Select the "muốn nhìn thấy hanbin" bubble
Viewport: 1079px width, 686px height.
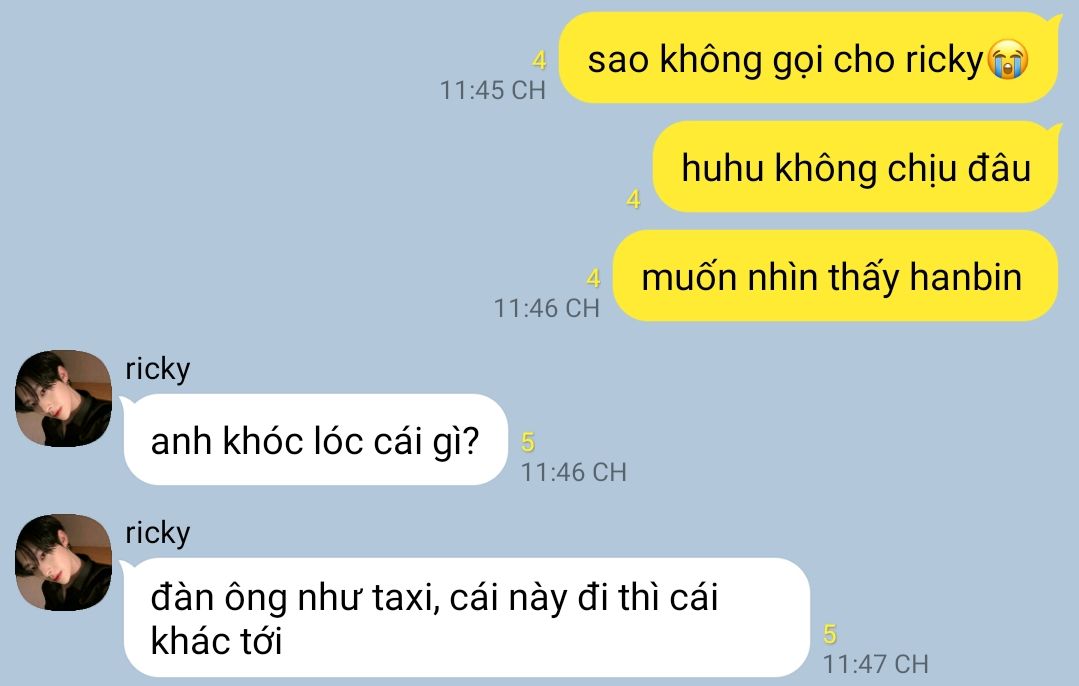[x=835, y=275]
